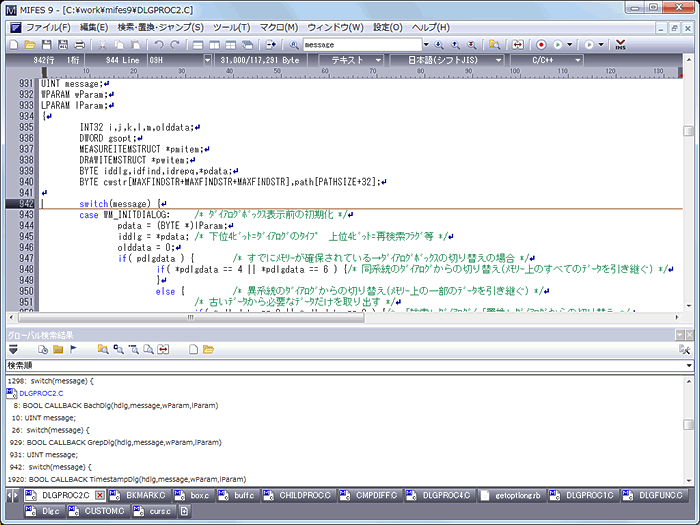
Task: Click the DLGPROC2.C link in search results
Action: pos(41,394)
